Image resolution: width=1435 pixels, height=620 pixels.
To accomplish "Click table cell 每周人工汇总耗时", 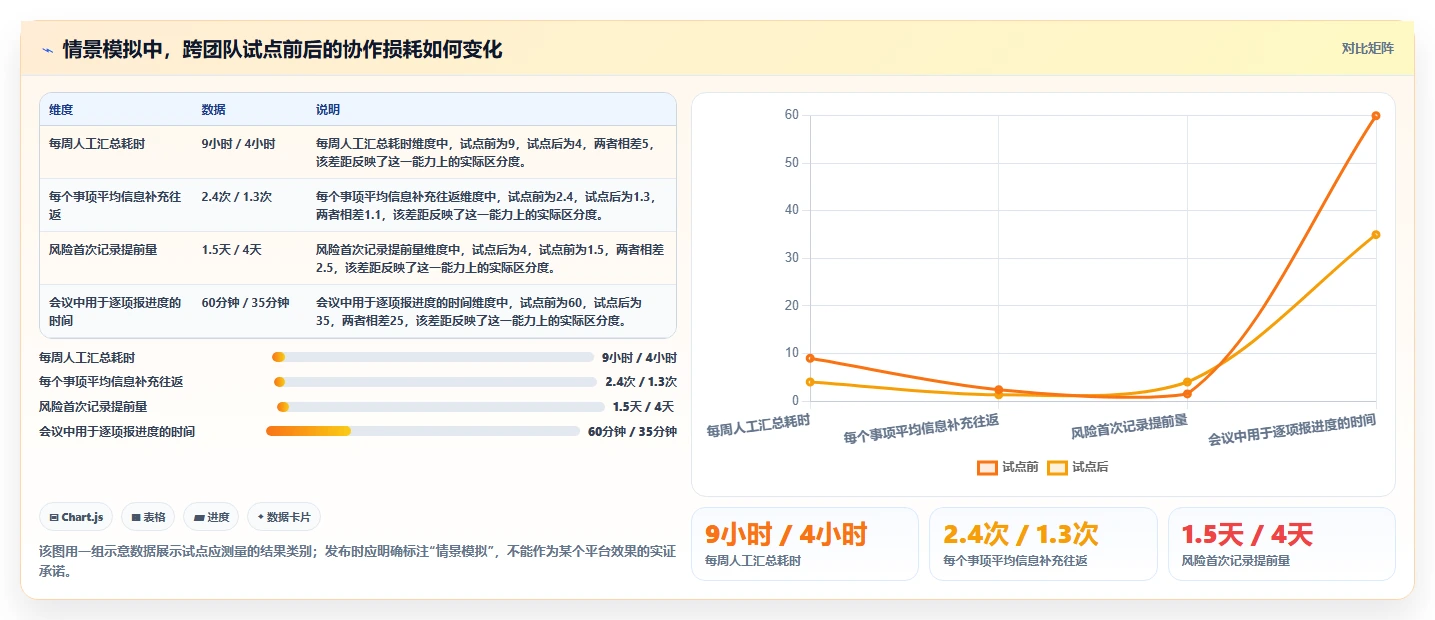I will (x=97, y=144).
